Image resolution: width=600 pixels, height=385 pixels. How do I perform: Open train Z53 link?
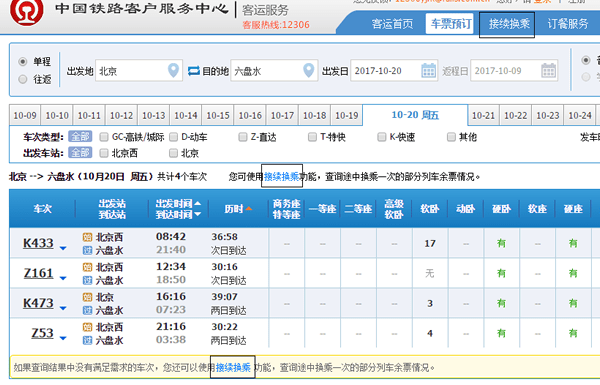(42, 333)
